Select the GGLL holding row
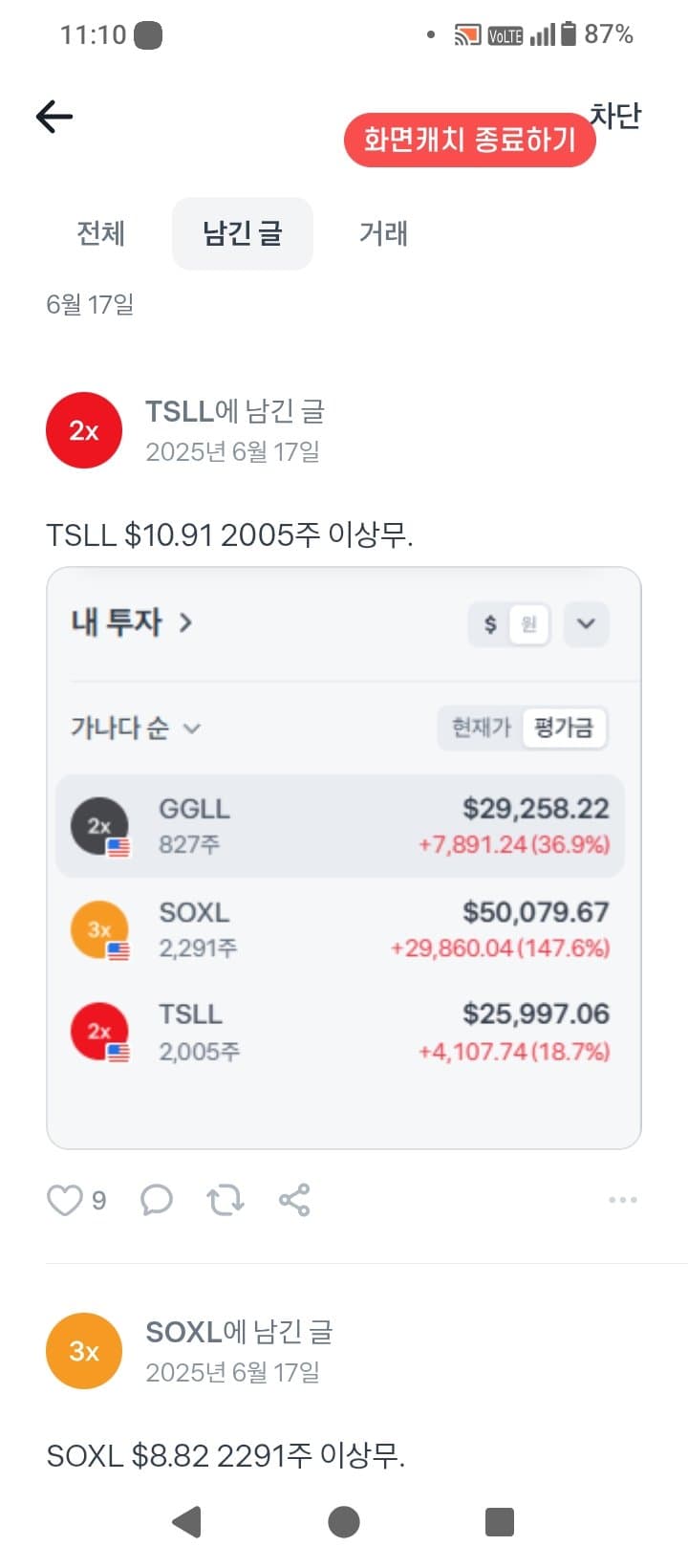 point(340,826)
